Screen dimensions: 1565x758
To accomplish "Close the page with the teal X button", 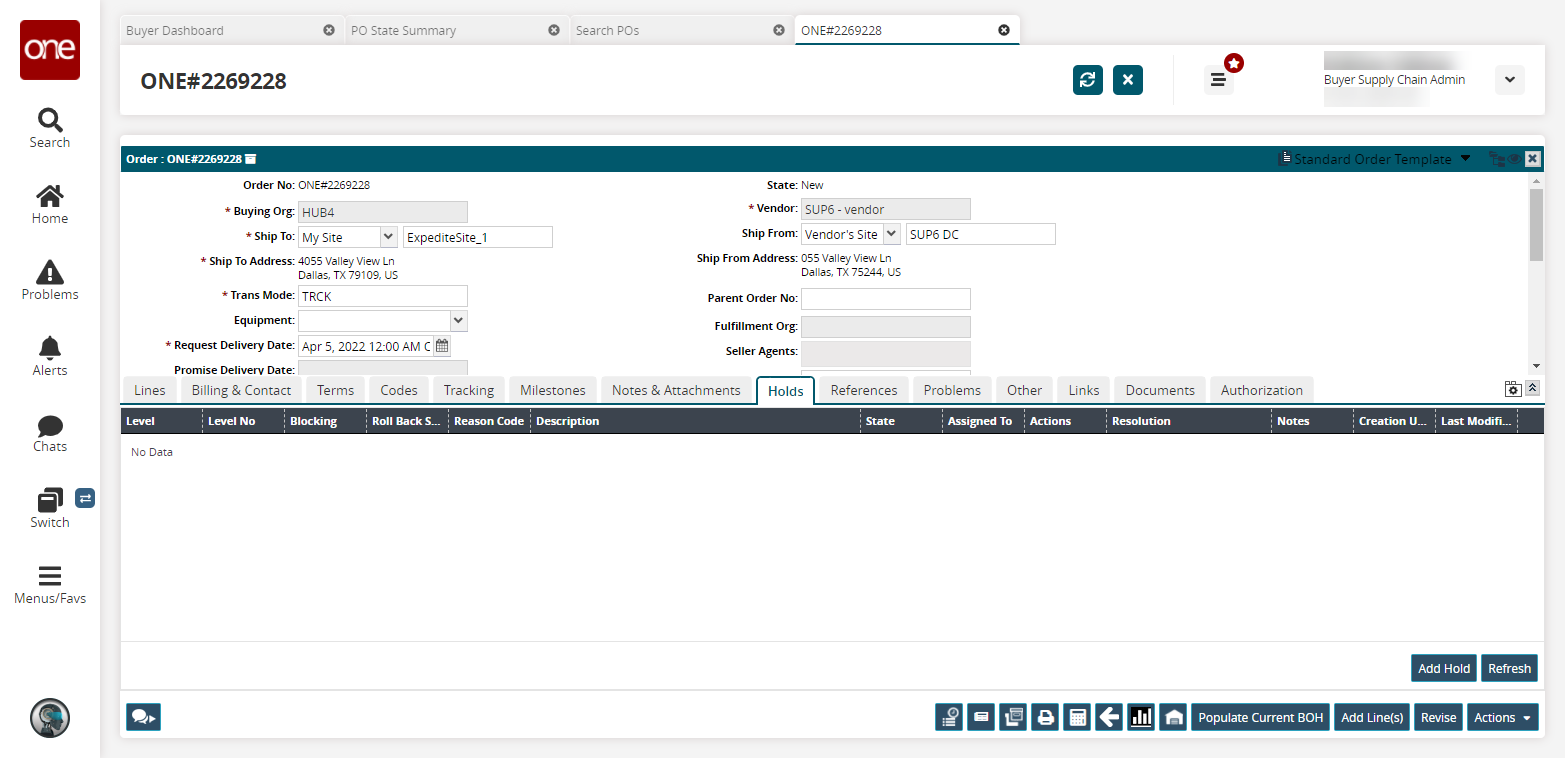I will pos(1128,80).
